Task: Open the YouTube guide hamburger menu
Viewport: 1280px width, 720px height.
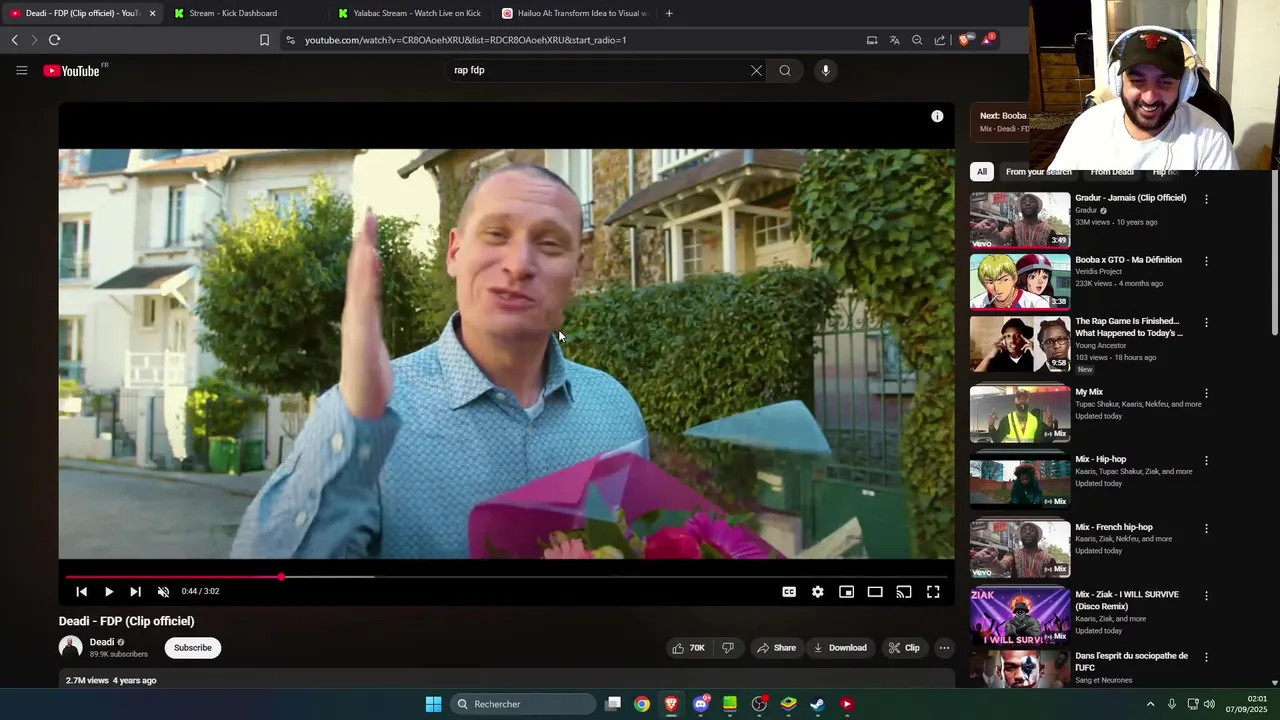Action: (21, 70)
